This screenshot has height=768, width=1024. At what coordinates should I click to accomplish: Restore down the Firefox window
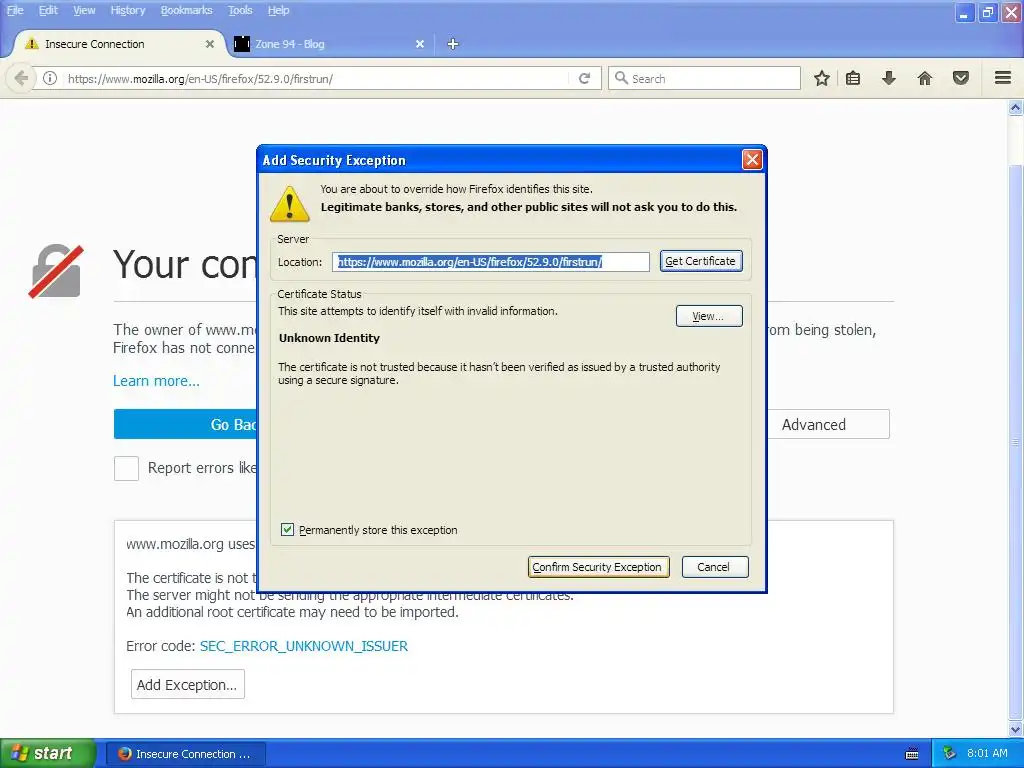point(988,12)
